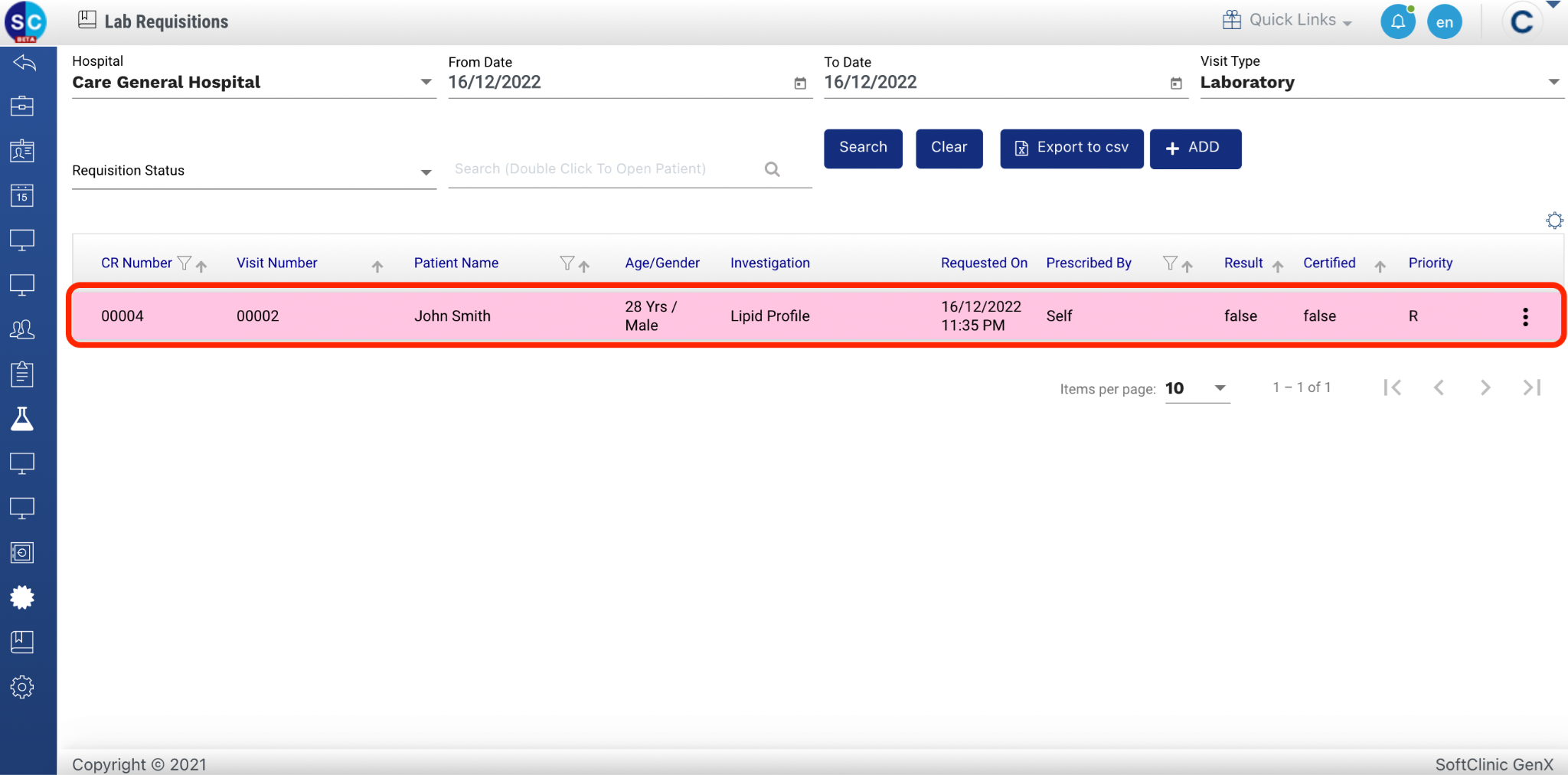Sort table by Result column
This screenshot has height=775, width=1568.
pyautogui.click(x=1277, y=266)
